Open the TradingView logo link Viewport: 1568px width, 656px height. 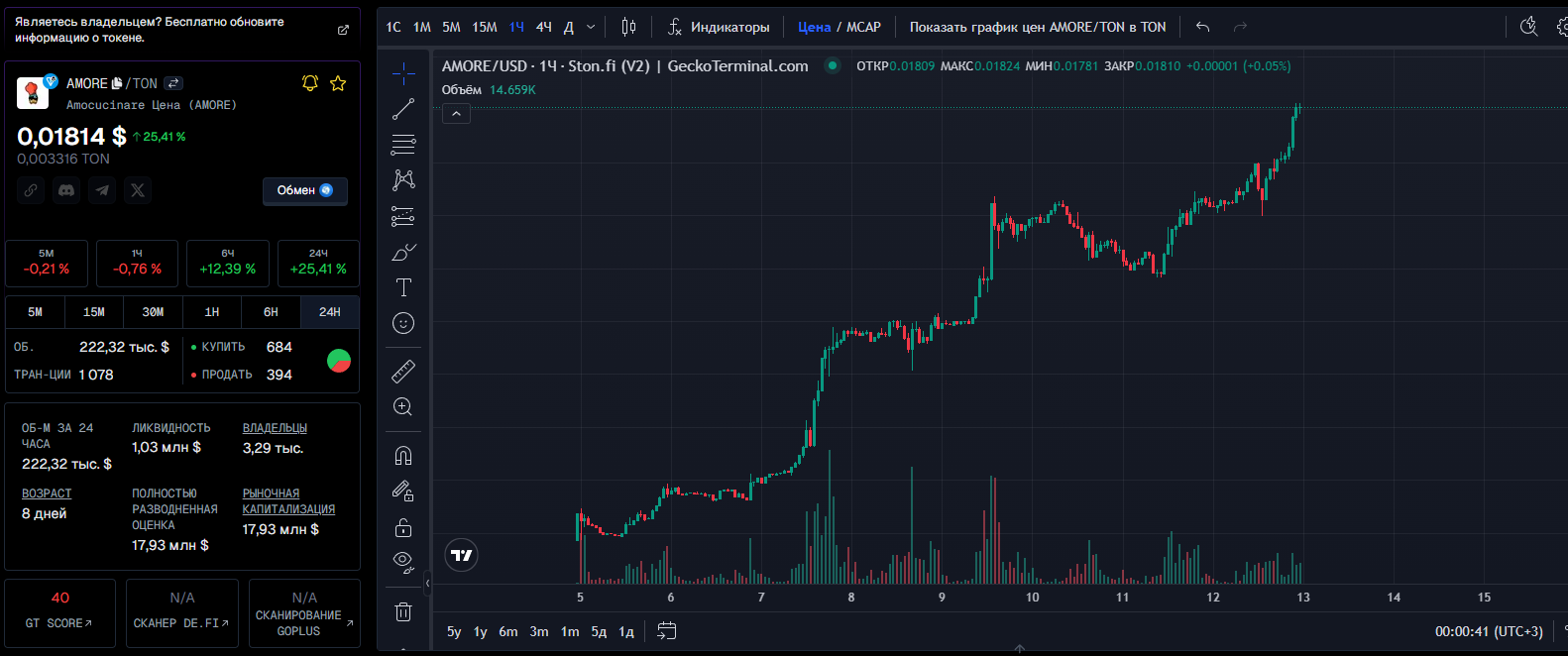(462, 555)
